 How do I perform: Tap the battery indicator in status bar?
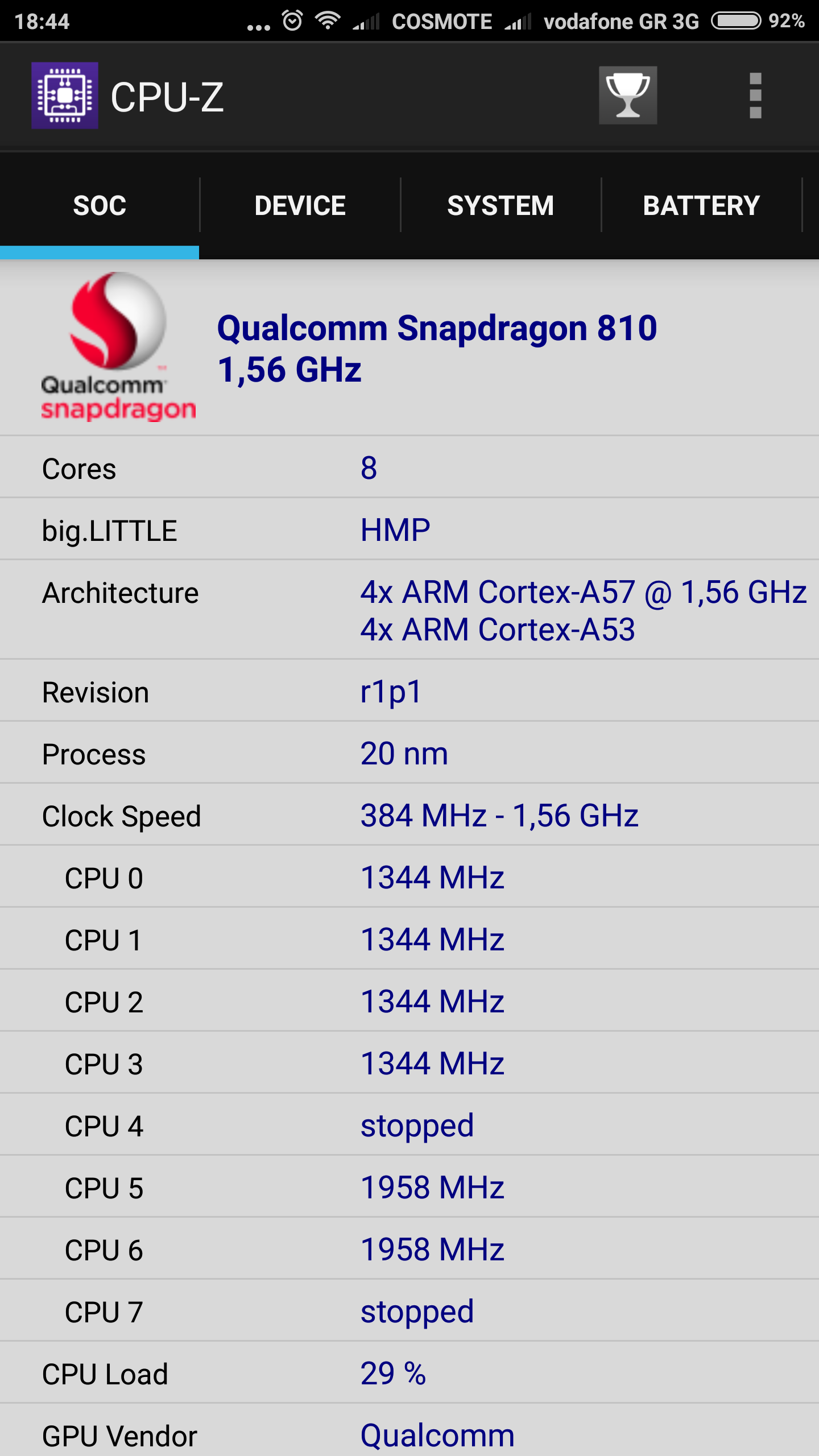point(736,21)
